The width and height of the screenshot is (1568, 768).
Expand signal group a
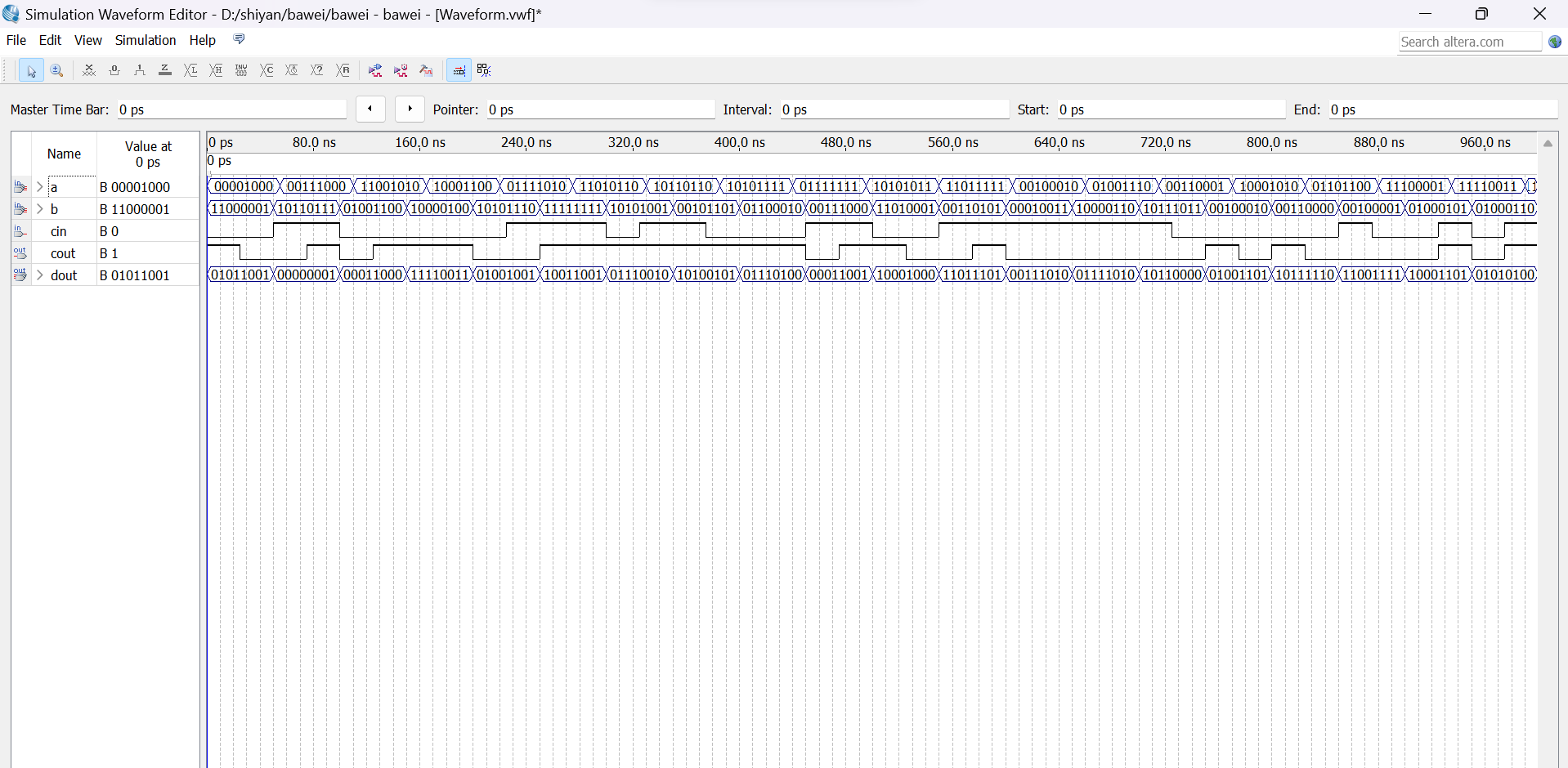pos(39,187)
